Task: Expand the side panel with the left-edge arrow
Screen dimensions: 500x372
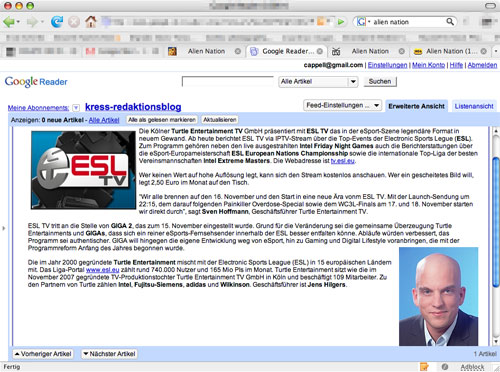Action: point(4,228)
